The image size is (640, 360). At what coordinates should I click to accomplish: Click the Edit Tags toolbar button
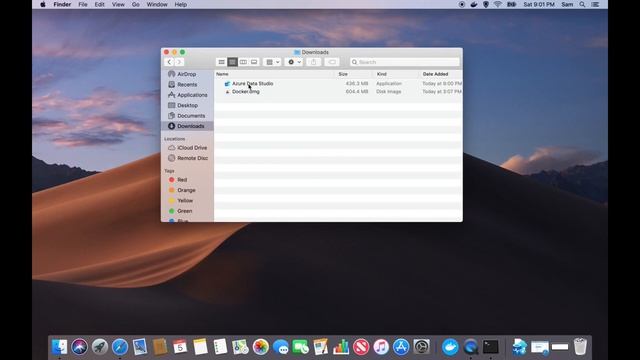(x=332, y=62)
